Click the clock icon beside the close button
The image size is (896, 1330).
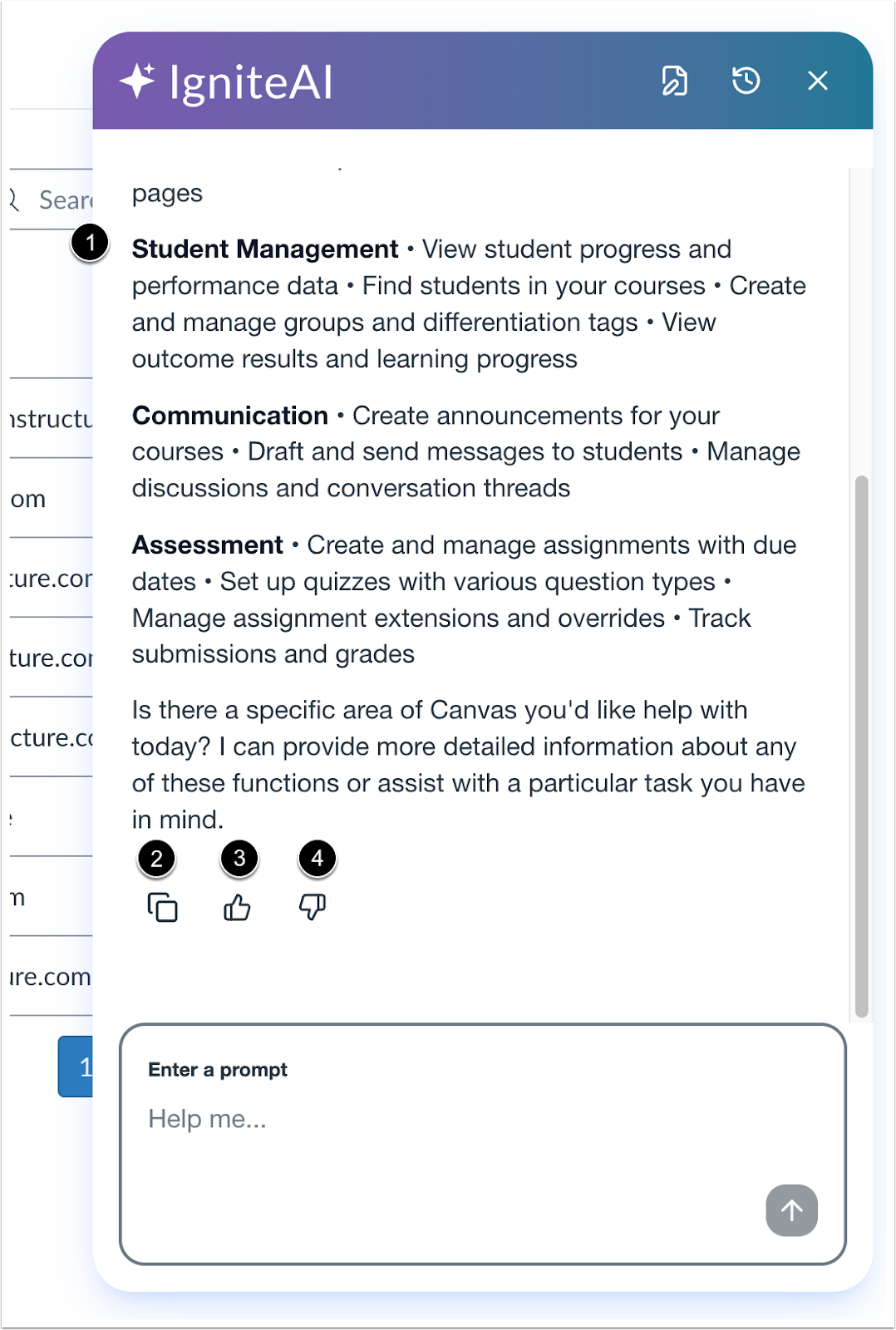click(746, 81)
